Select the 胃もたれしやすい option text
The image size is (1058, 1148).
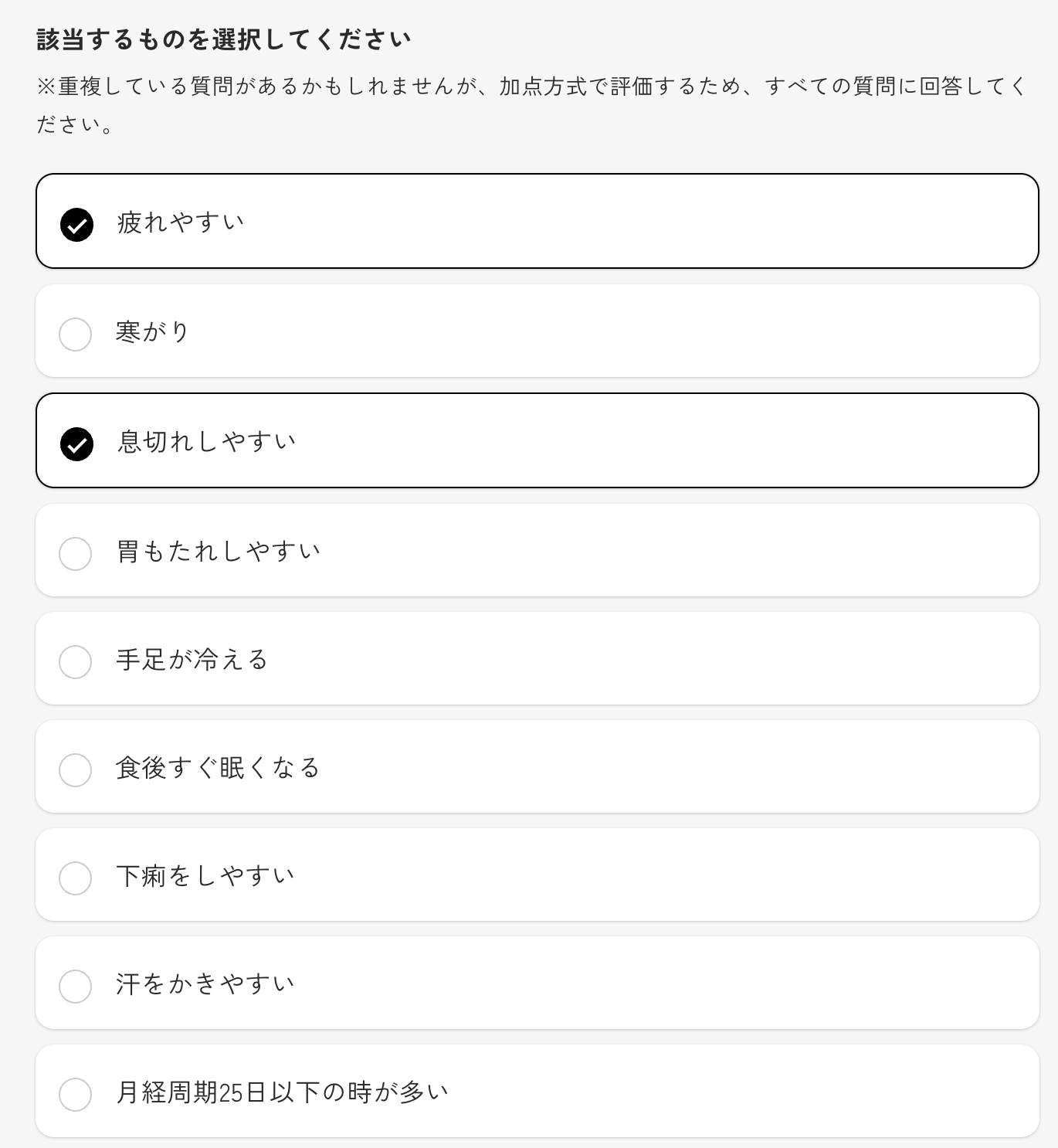point(218,551)
